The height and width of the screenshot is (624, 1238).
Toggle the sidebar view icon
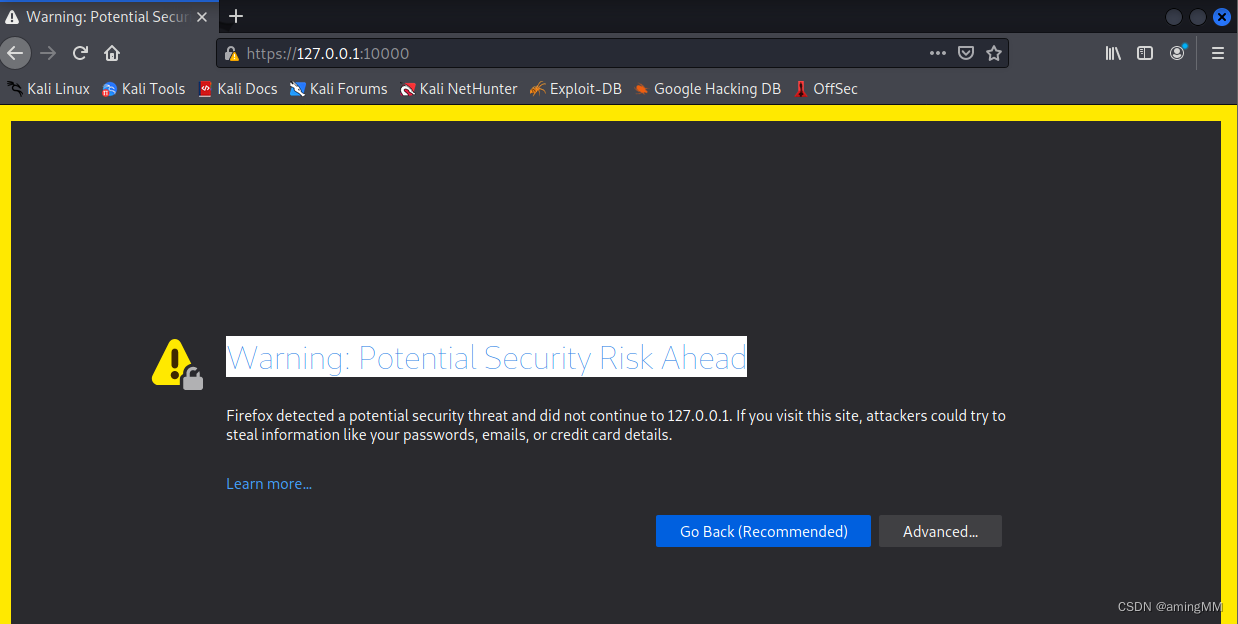pyautogui.click(x=1145, y=53)
